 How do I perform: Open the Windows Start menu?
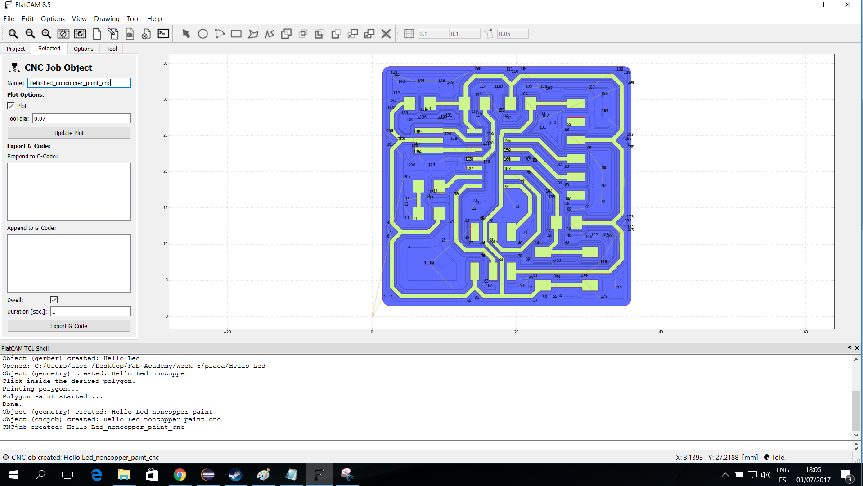[13, 474]
